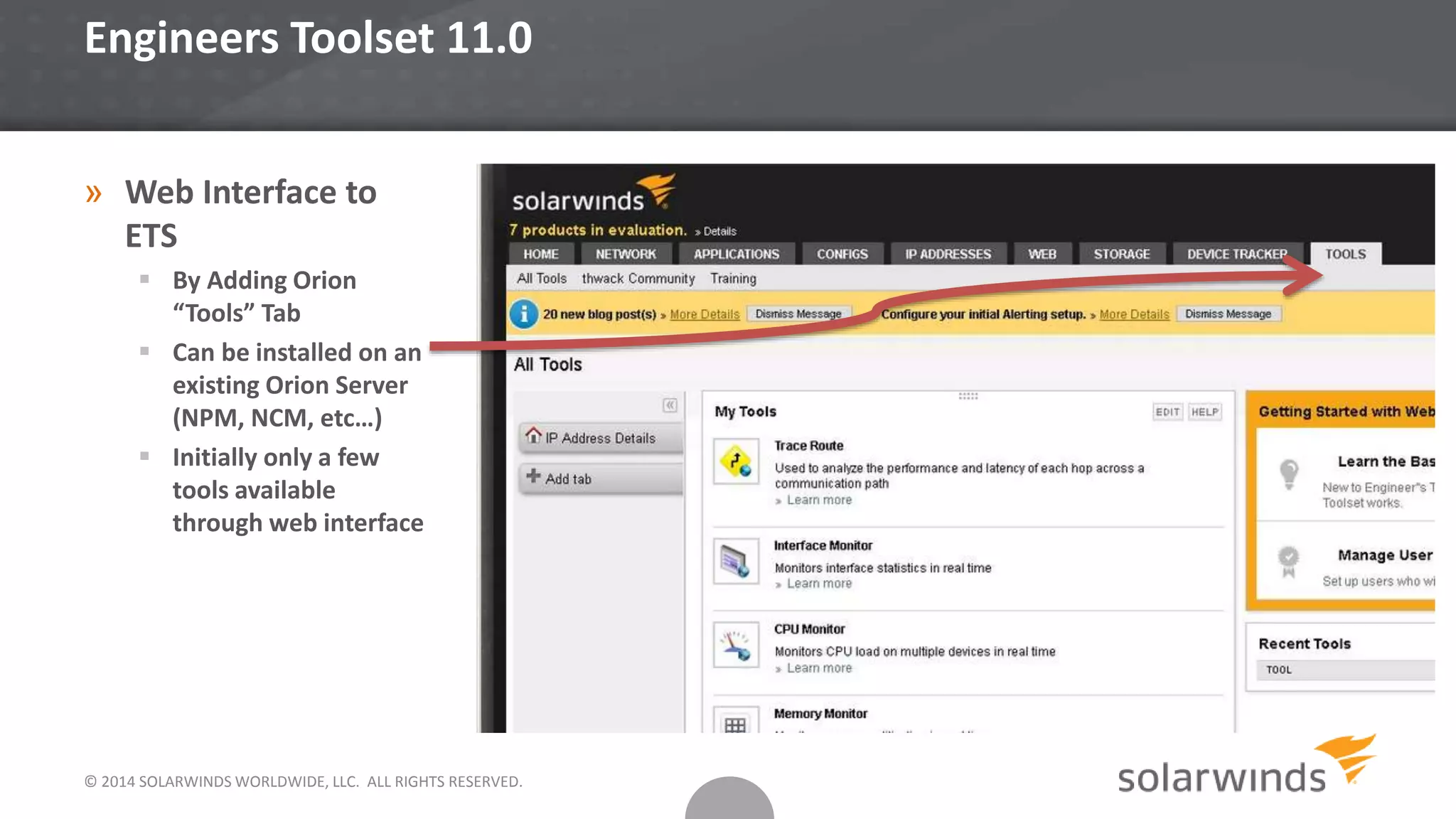Open the IP ADDRESSES tab
Screen dimensions: 1456x819
coord(948,254)
